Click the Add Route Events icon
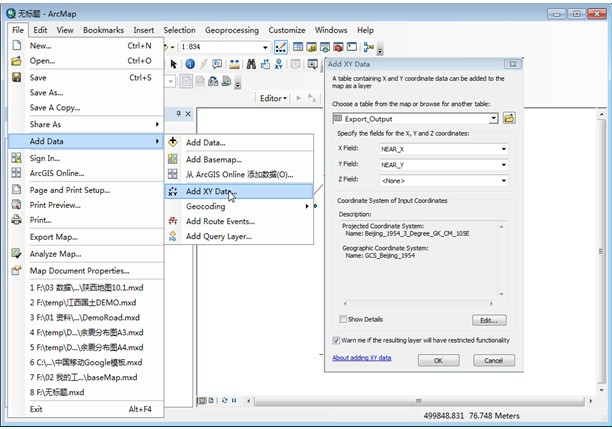Screen dimensions: 612x429 point(173,221)
